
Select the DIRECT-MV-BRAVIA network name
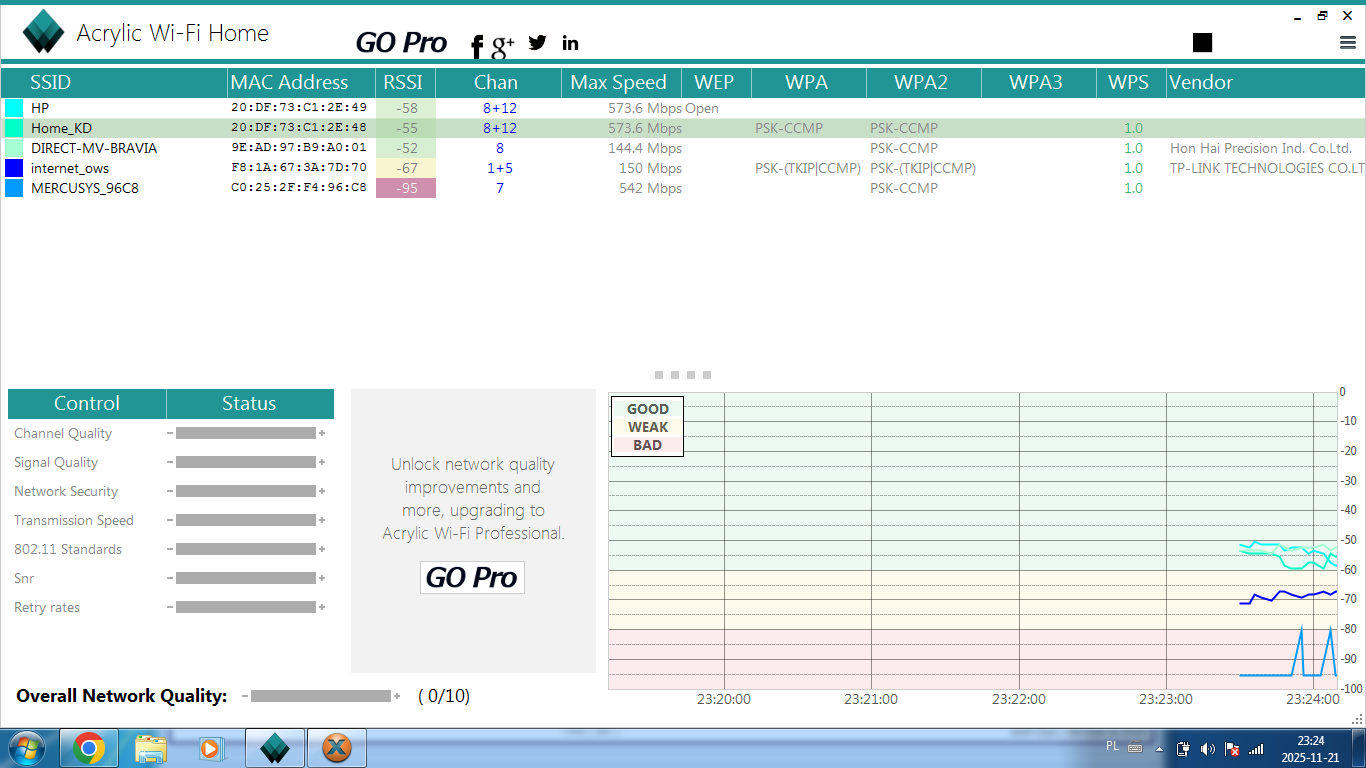coord(94,148)
